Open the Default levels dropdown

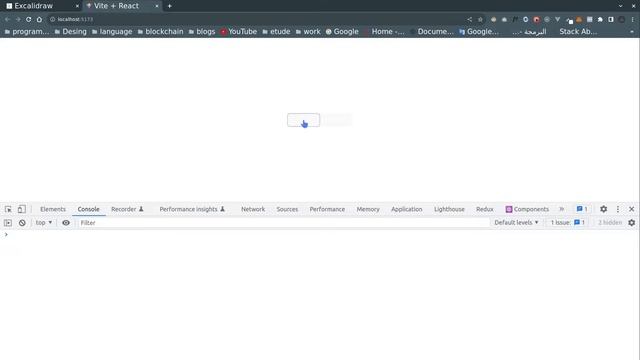coord(516,223)
